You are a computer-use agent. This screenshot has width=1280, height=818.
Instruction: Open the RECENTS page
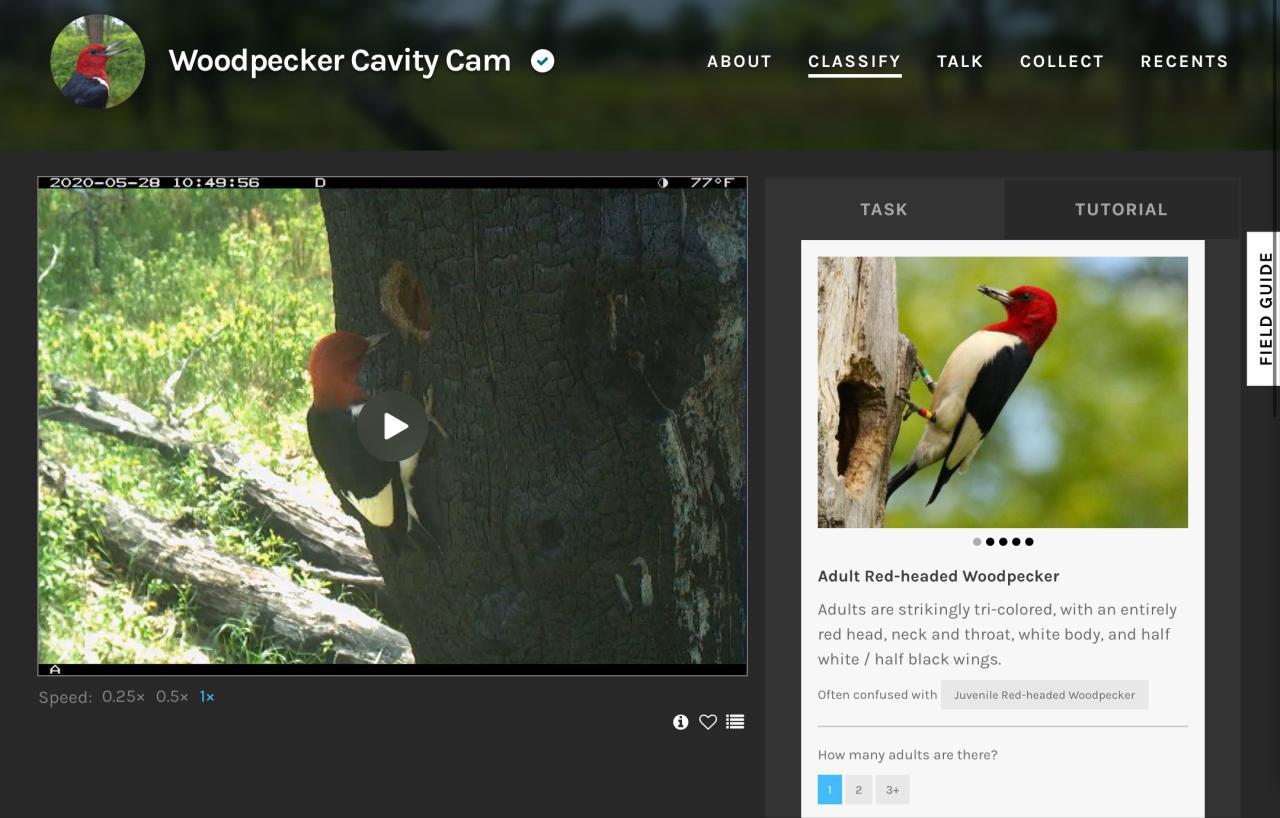click(x=1184, y=61)
